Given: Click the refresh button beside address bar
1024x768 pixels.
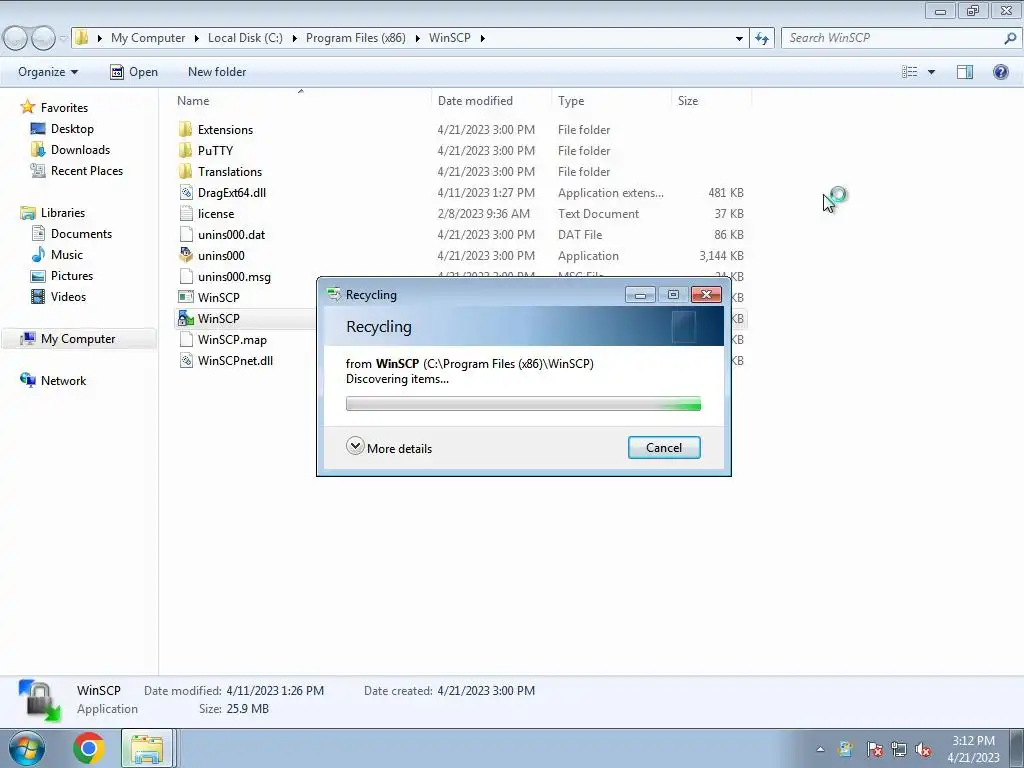Looking at the screenshot, I should (x=761, y=38).
